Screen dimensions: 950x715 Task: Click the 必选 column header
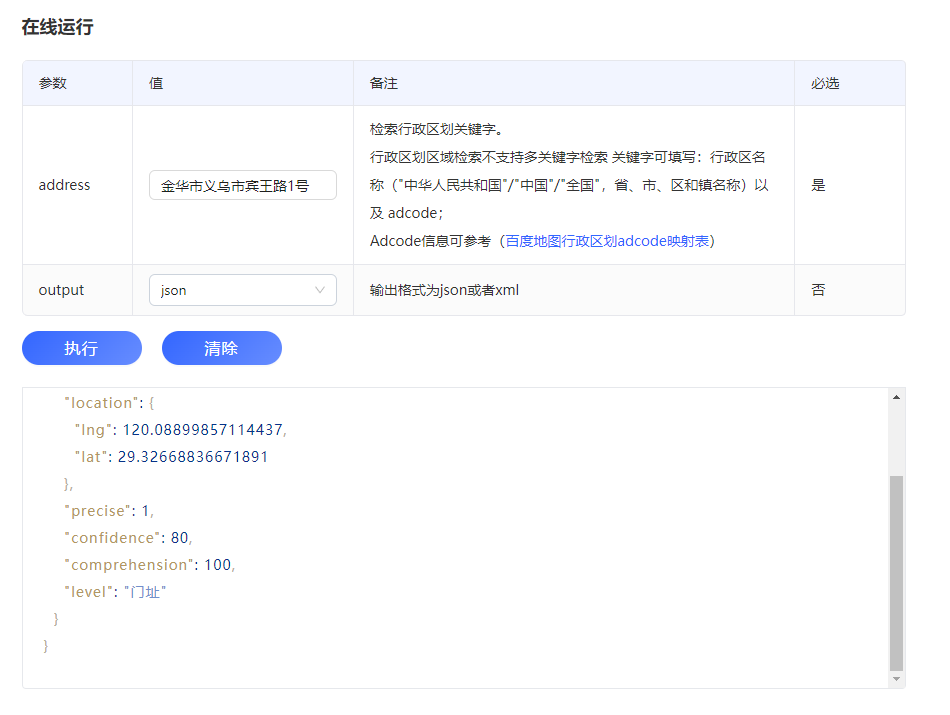(825, 83)
